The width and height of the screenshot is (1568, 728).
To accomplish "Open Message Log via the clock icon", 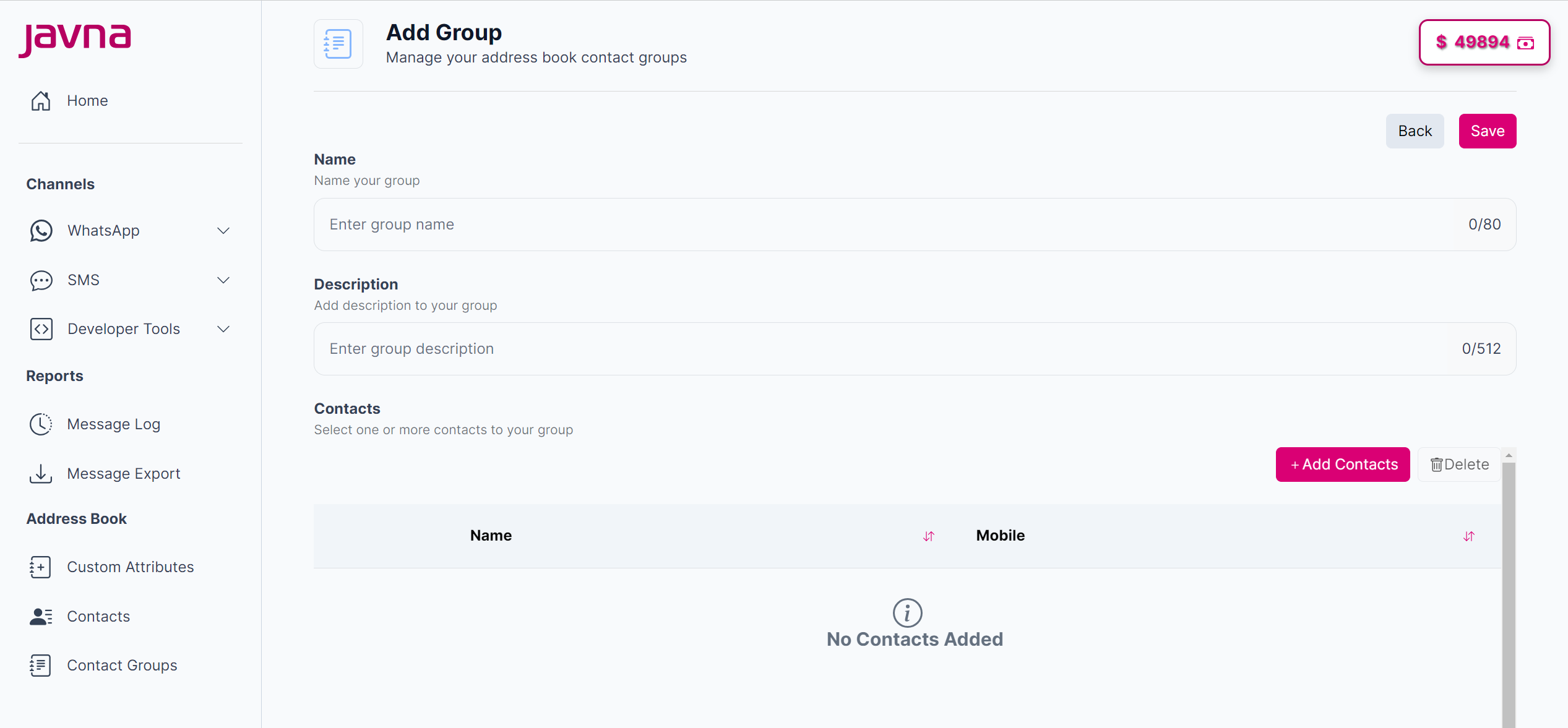I will tap(40, 424).
